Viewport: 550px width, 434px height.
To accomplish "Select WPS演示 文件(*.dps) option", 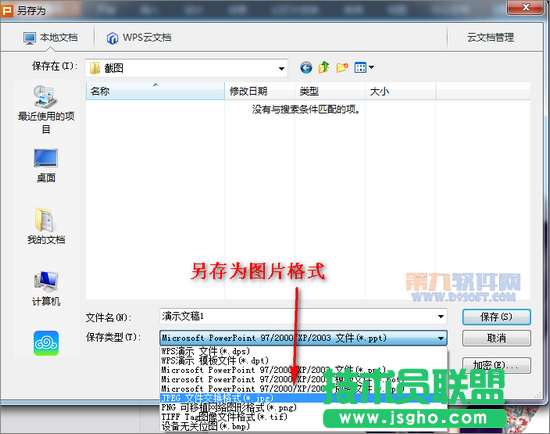I will 303,351.
